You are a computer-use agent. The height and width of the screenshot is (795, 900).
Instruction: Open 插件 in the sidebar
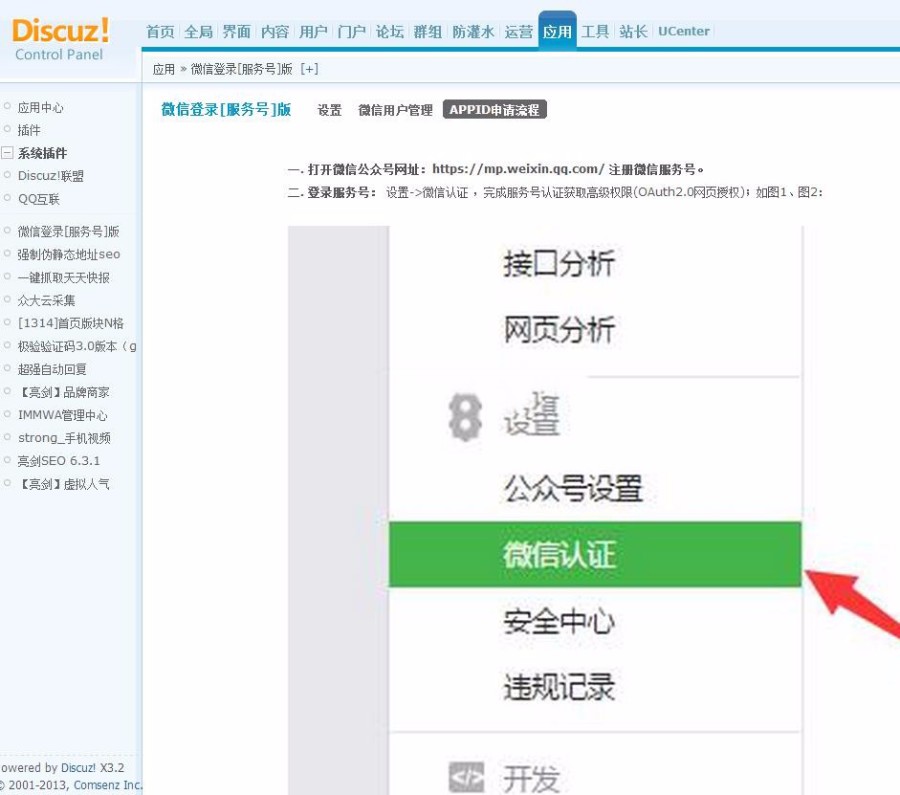pyautogui.click(x=29, y=130)
